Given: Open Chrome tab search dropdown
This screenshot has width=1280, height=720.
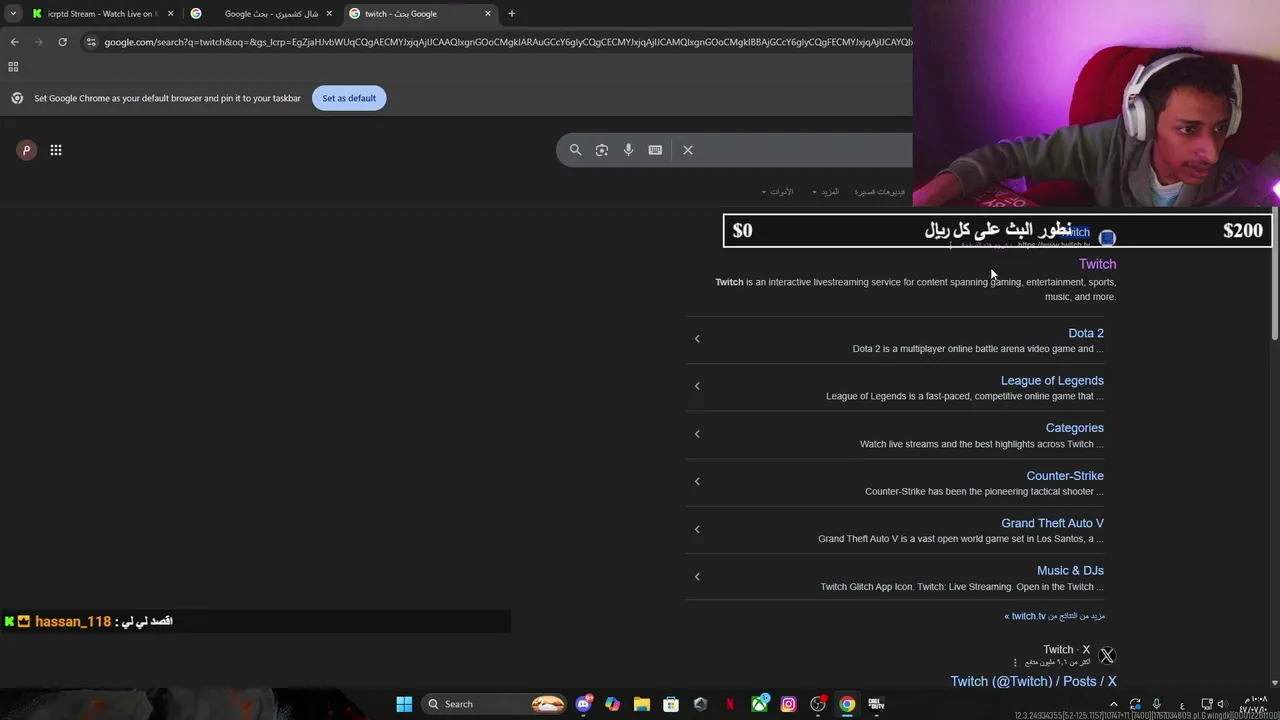Looking at the screenshot, I should 13,14.
